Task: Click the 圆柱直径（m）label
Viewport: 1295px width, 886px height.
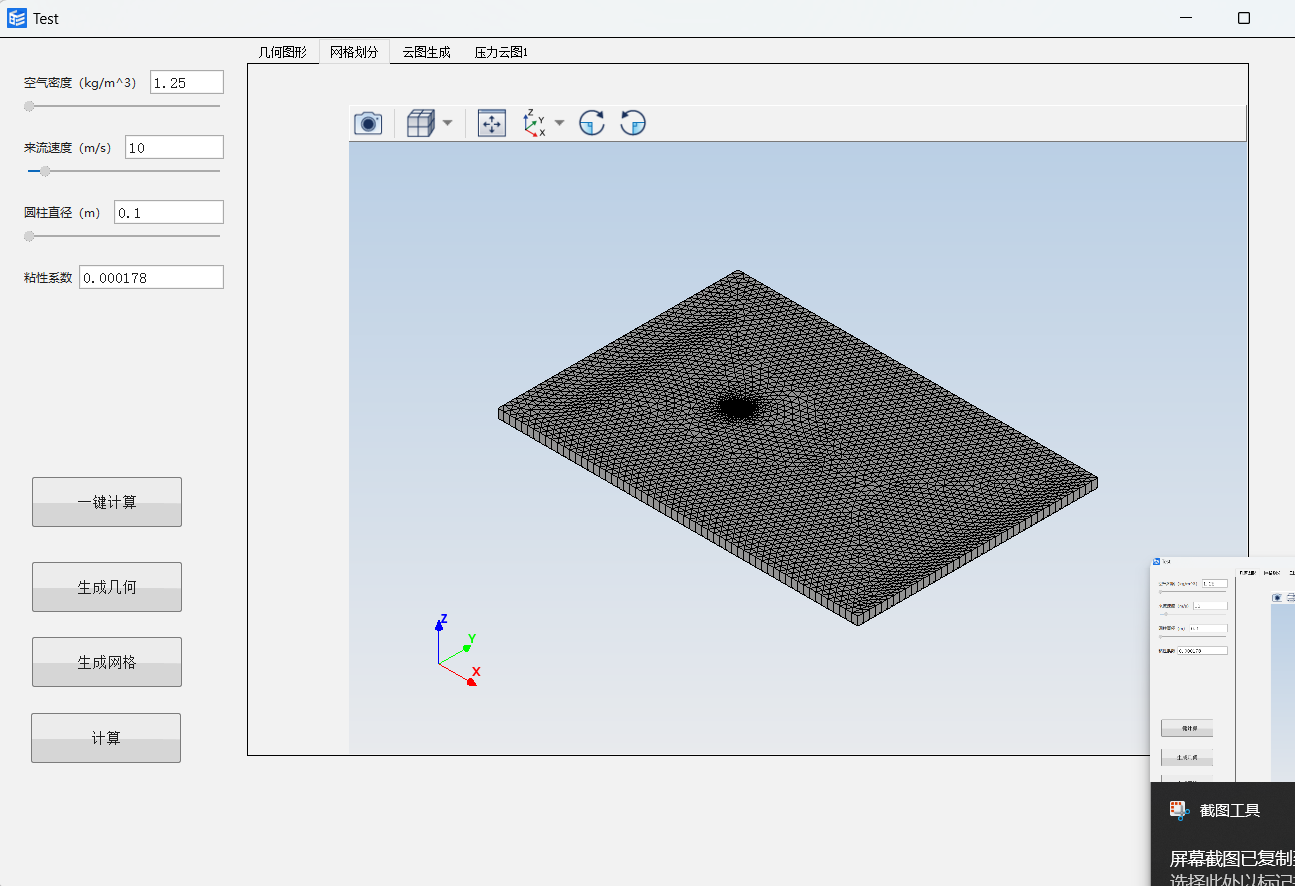Action: click(x=62, y=213)
